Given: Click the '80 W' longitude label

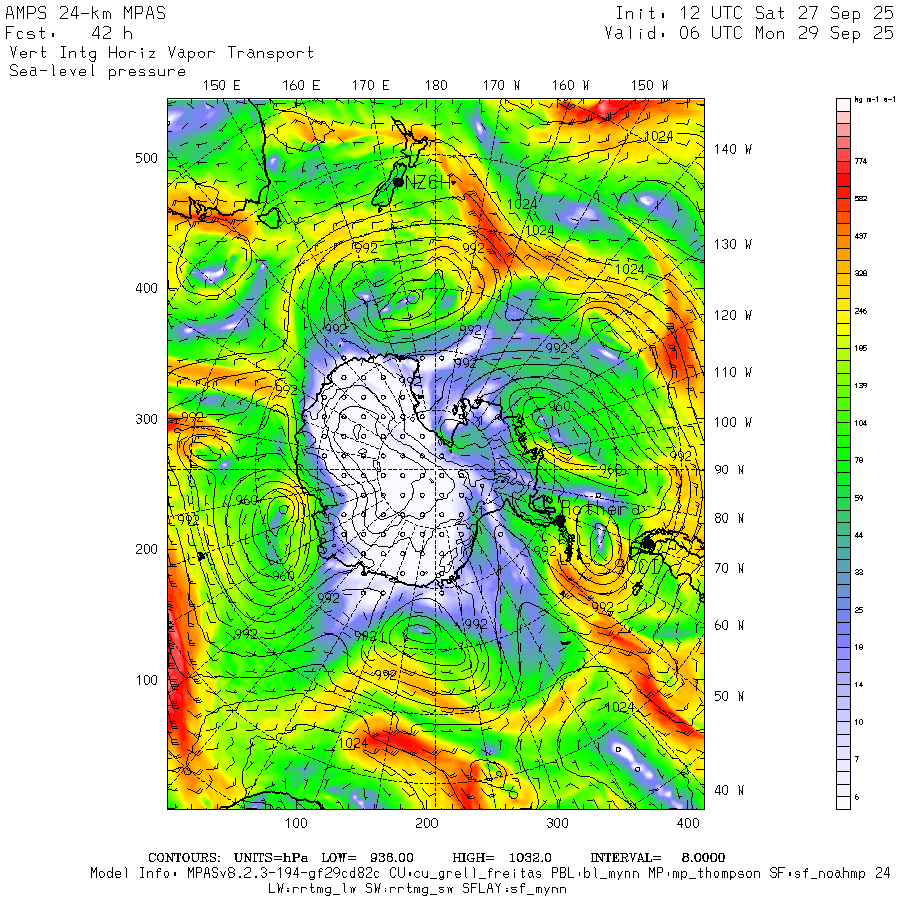Looking at the screenshot, I should pyautogui.click(x=729, y=518).
